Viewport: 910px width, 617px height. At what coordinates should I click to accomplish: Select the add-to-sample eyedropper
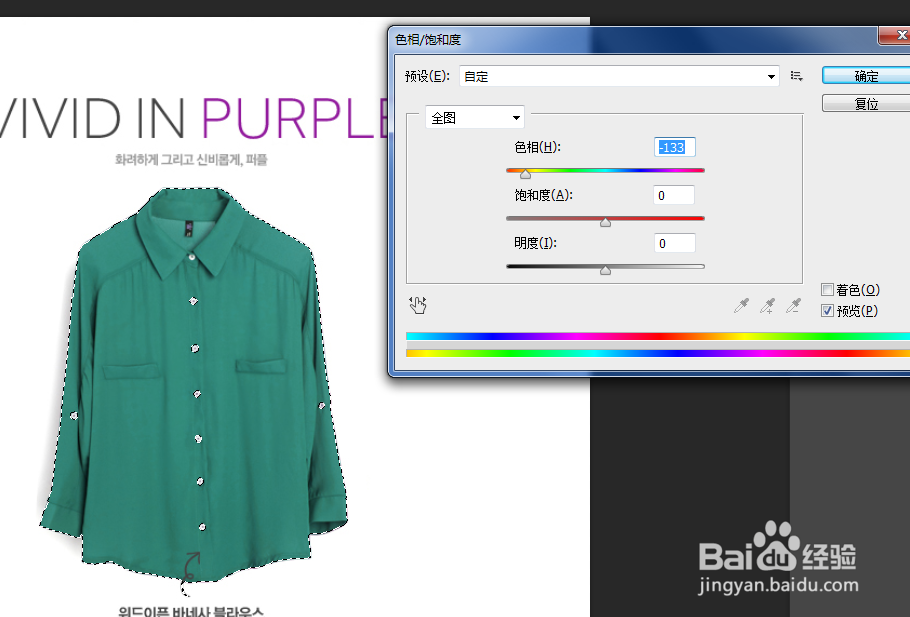point(767,306)
